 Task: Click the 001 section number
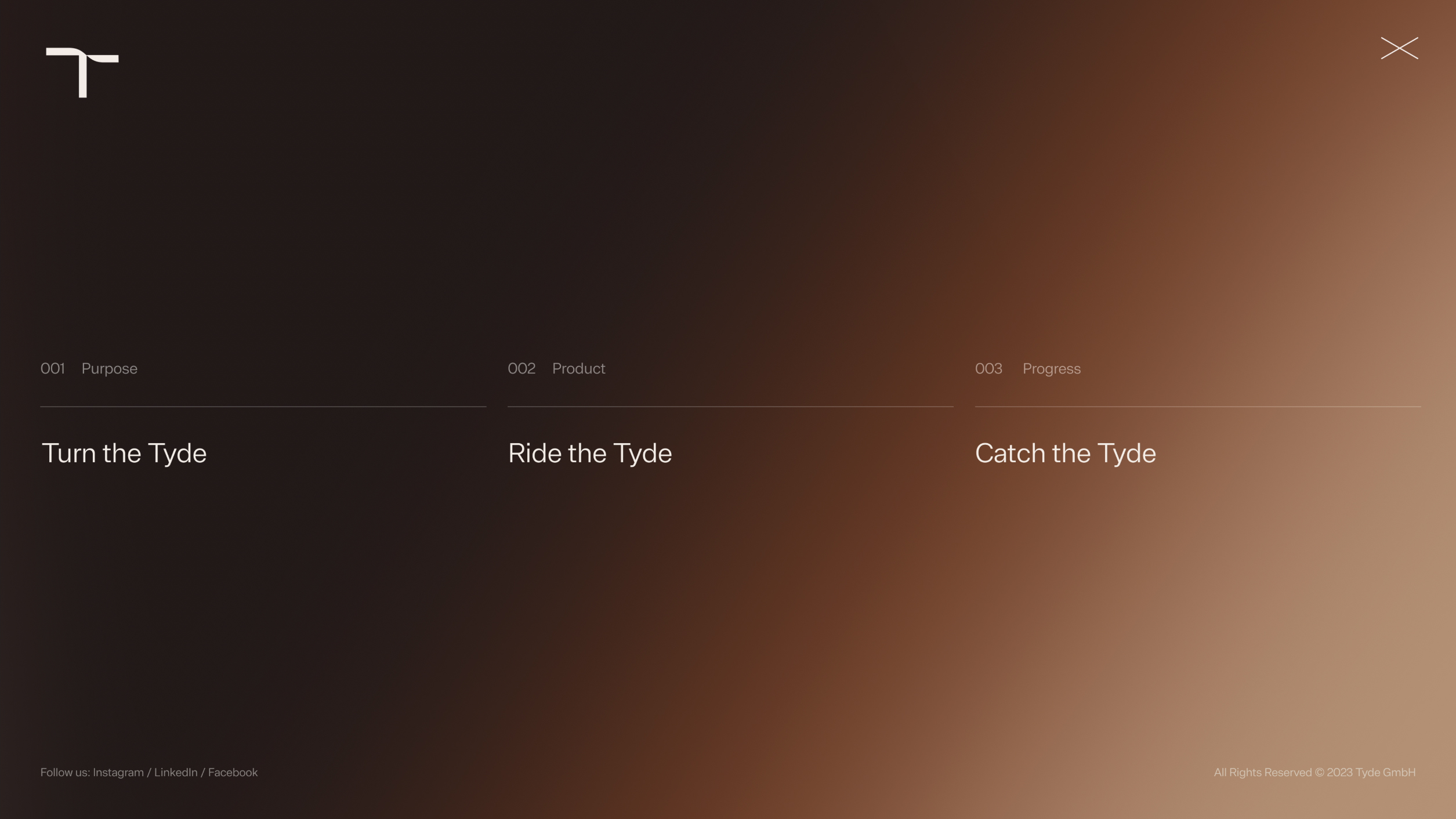[x=53, y=369]
